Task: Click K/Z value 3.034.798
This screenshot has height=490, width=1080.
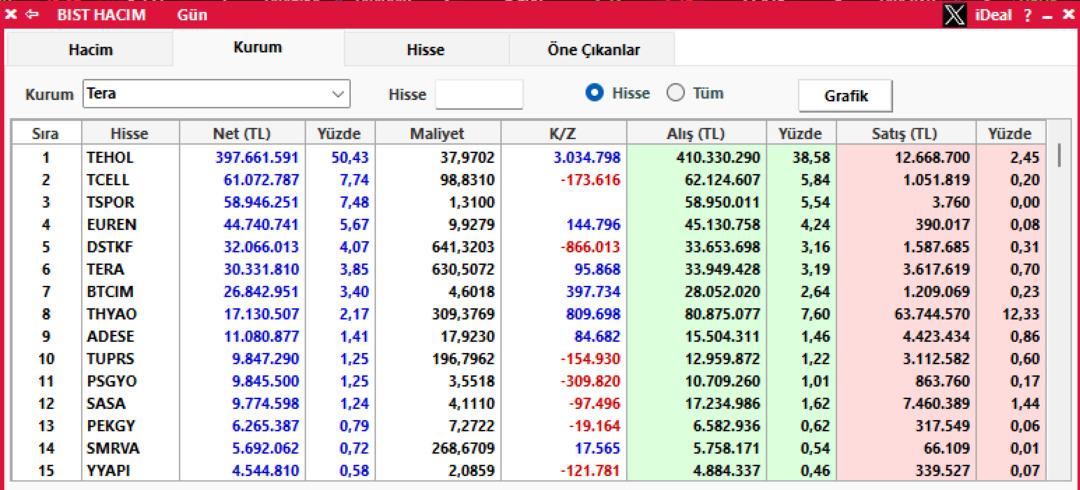Action: (x=586, y=158)
